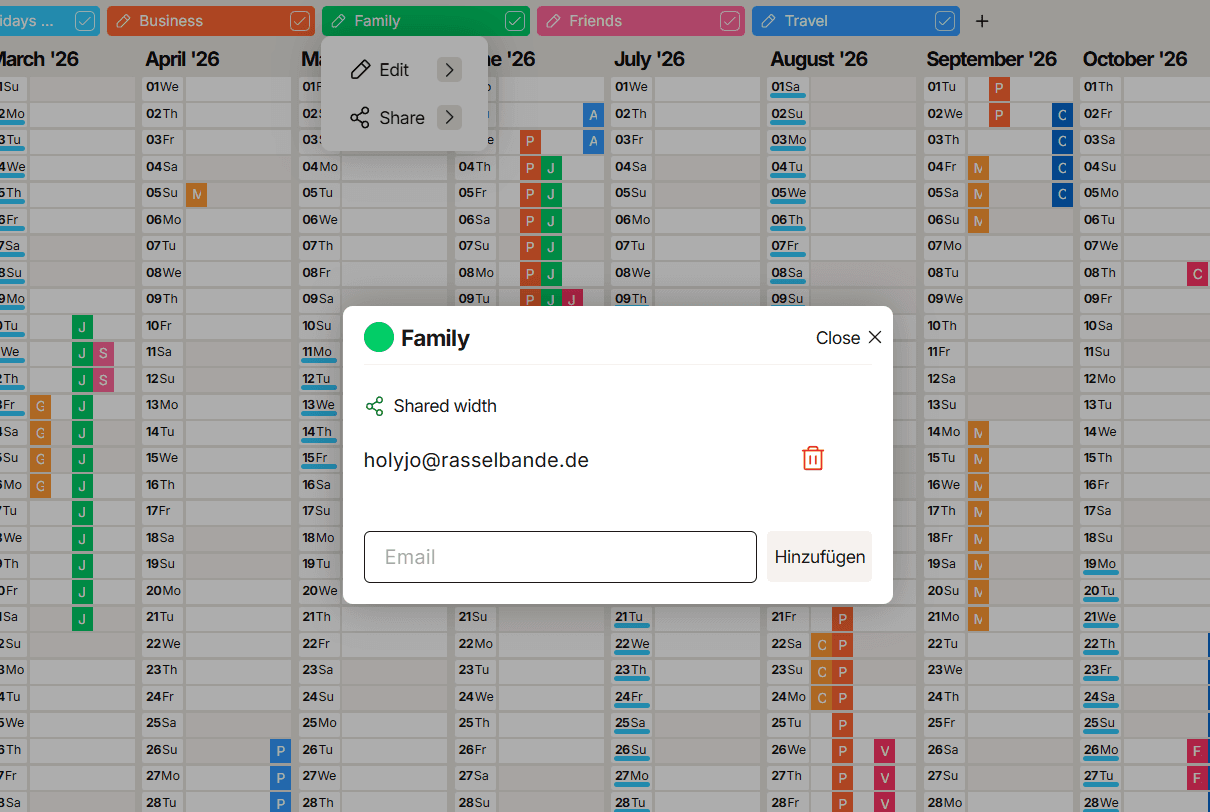The image size is (1210, 812).
Task: Toggle the Travel calendar checkbox
Action: (x=945, y=21)
